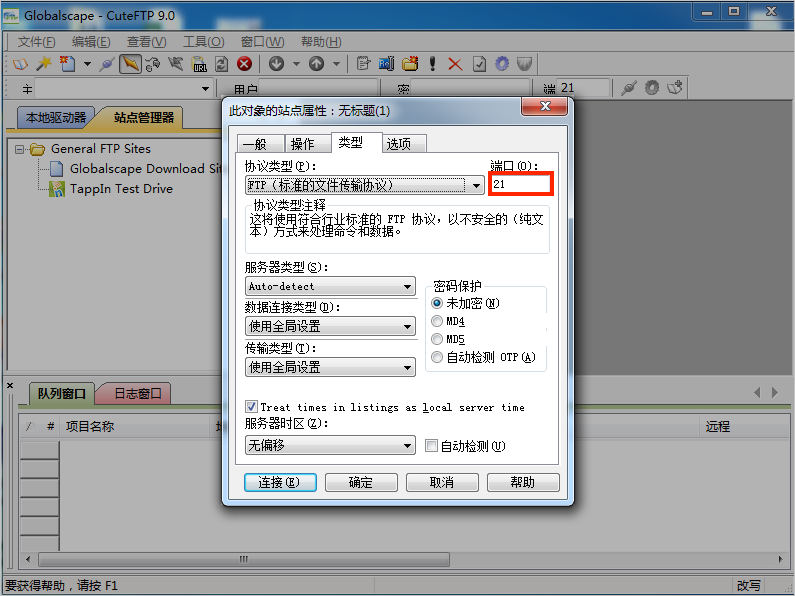Click the add-to-Site-Manager icon in Quick Connect bar
The width and height of the screenshot is (795, 596).
[x=675, y=88]
